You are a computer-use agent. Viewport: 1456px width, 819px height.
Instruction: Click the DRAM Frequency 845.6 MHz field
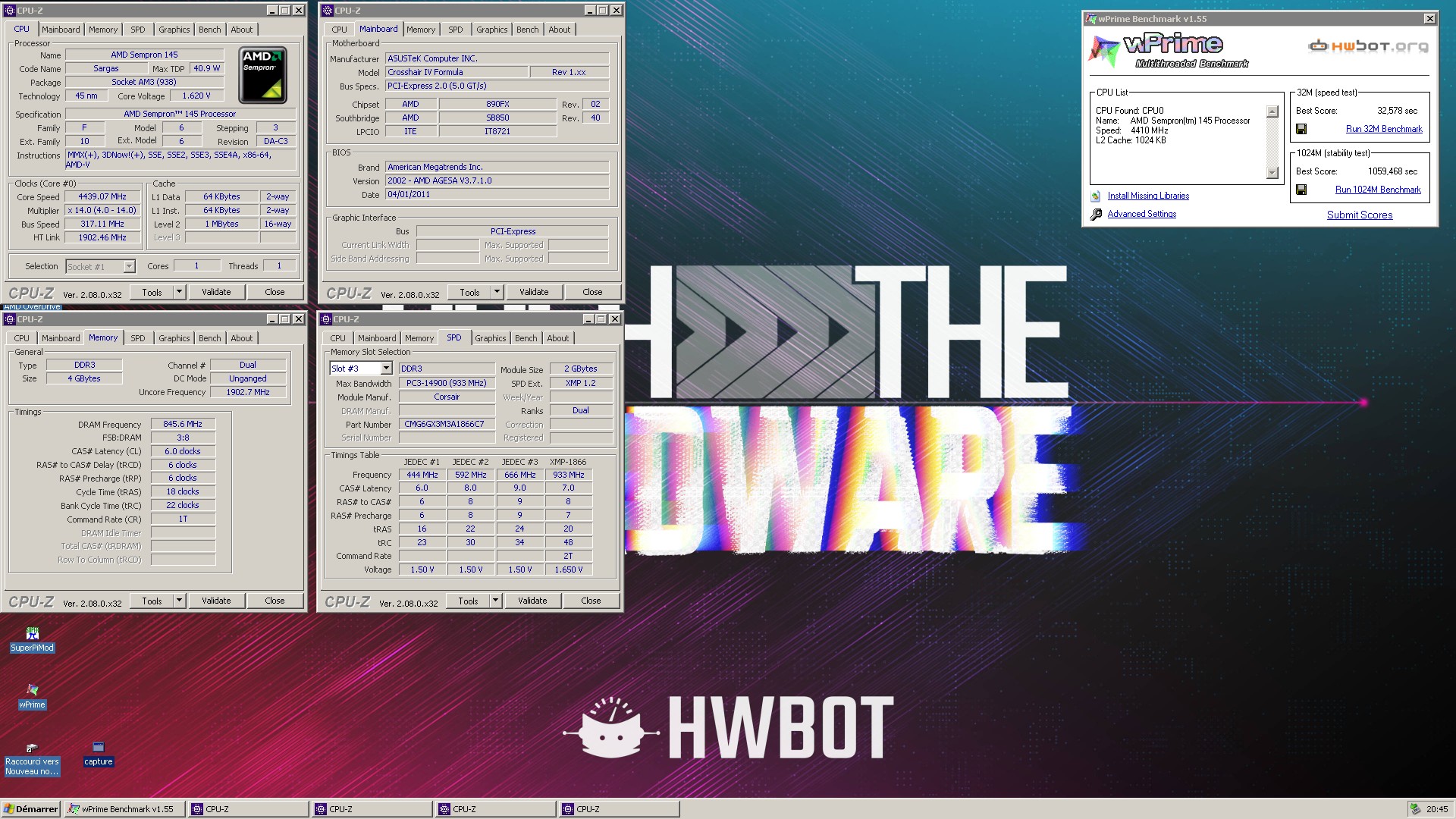[183, 425]
